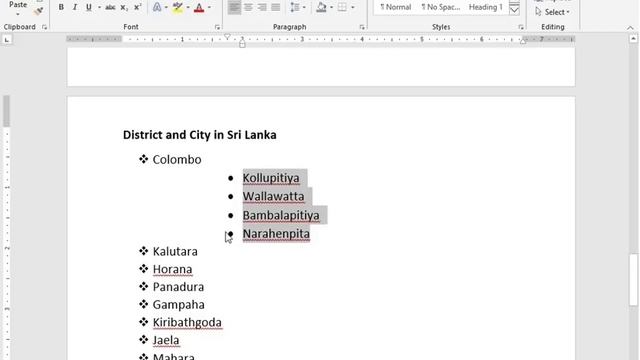Click the diamond bullet before Kalutara
Screen dimensions: 640x360
143,251
